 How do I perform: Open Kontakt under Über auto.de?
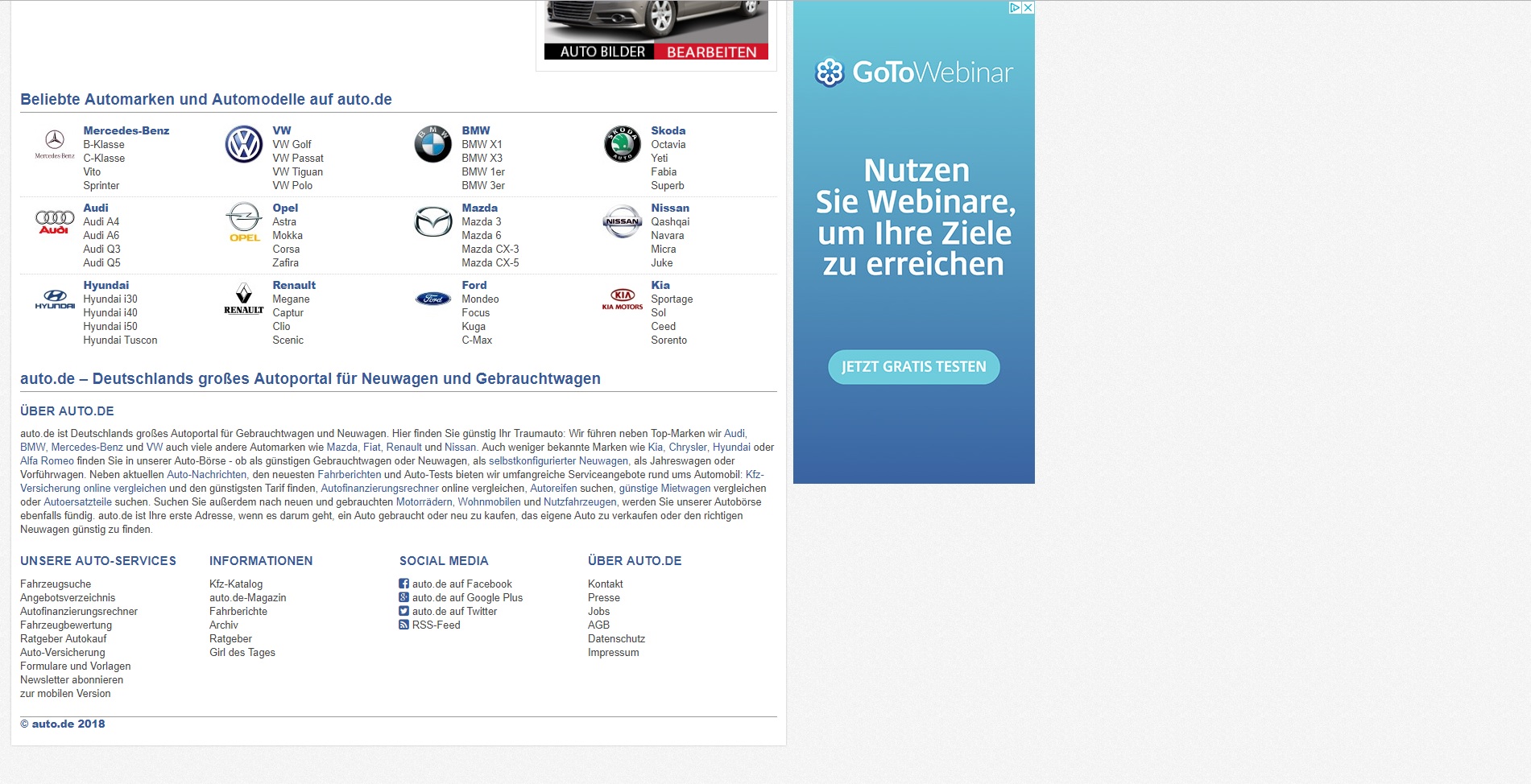606,584
